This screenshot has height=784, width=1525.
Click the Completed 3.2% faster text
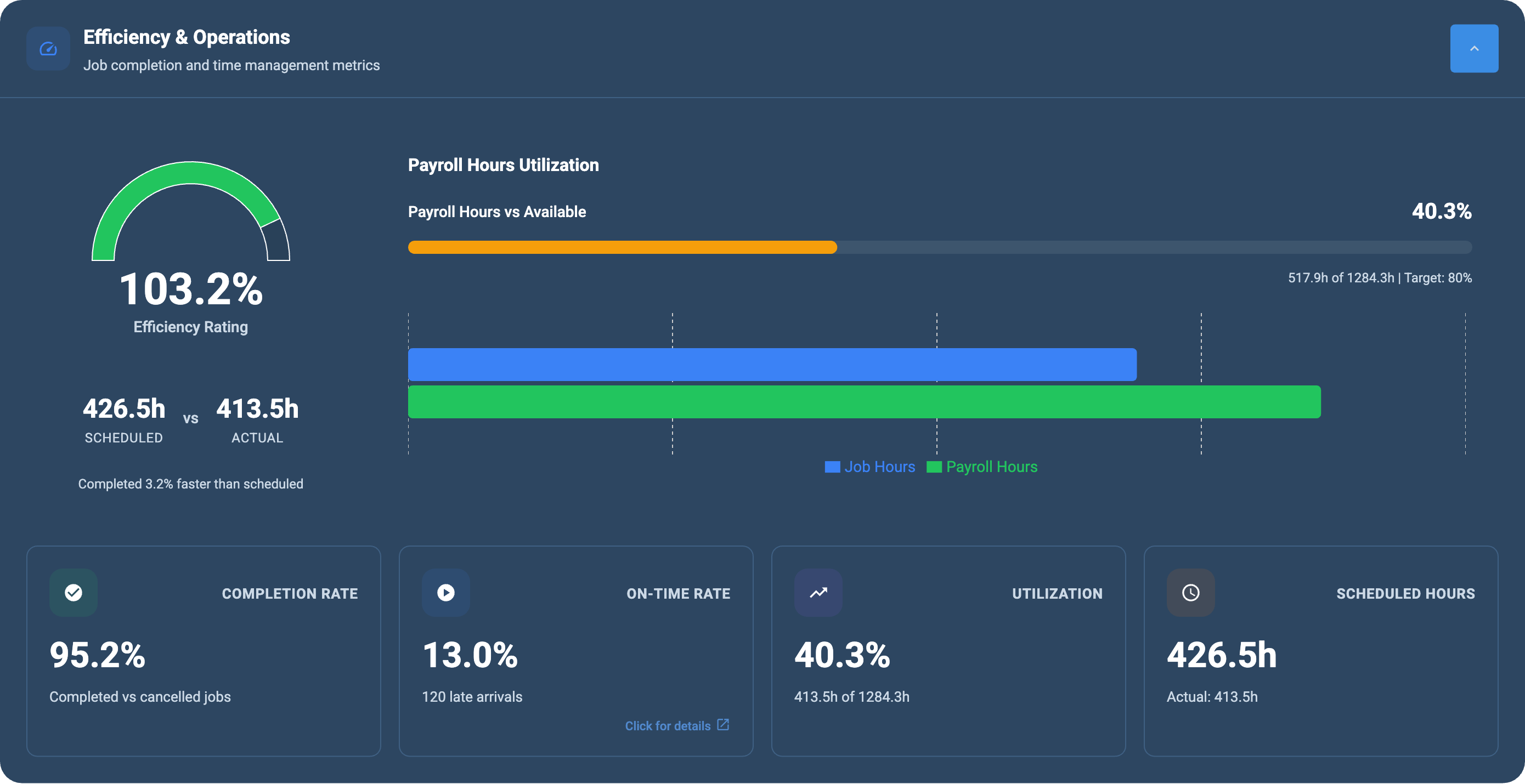click(x=191, y=484)
